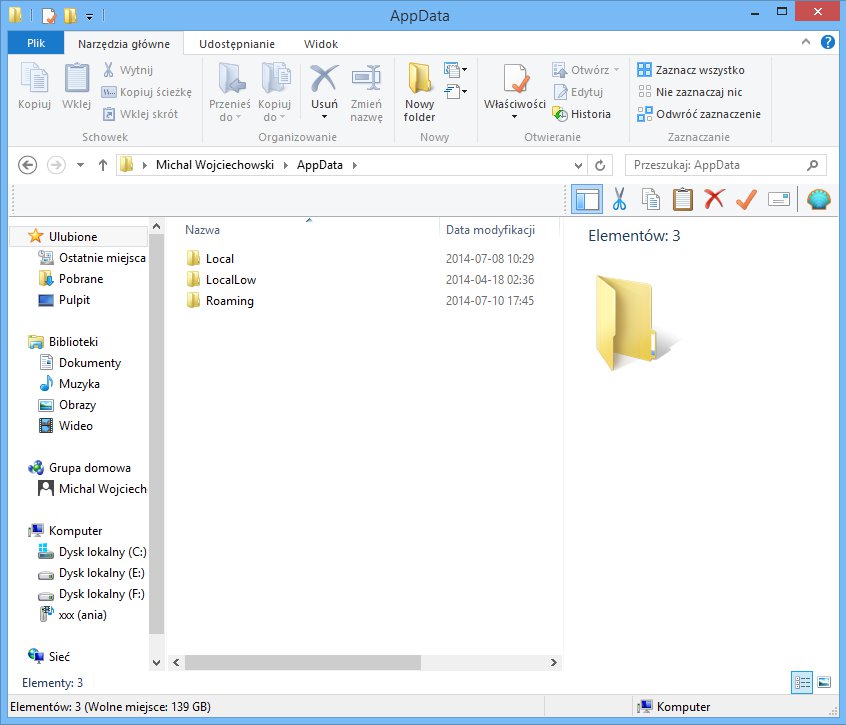Viewport: 846px width, 725px height.
Task: Click the shell settings icon
Action: tap(818, 199)
